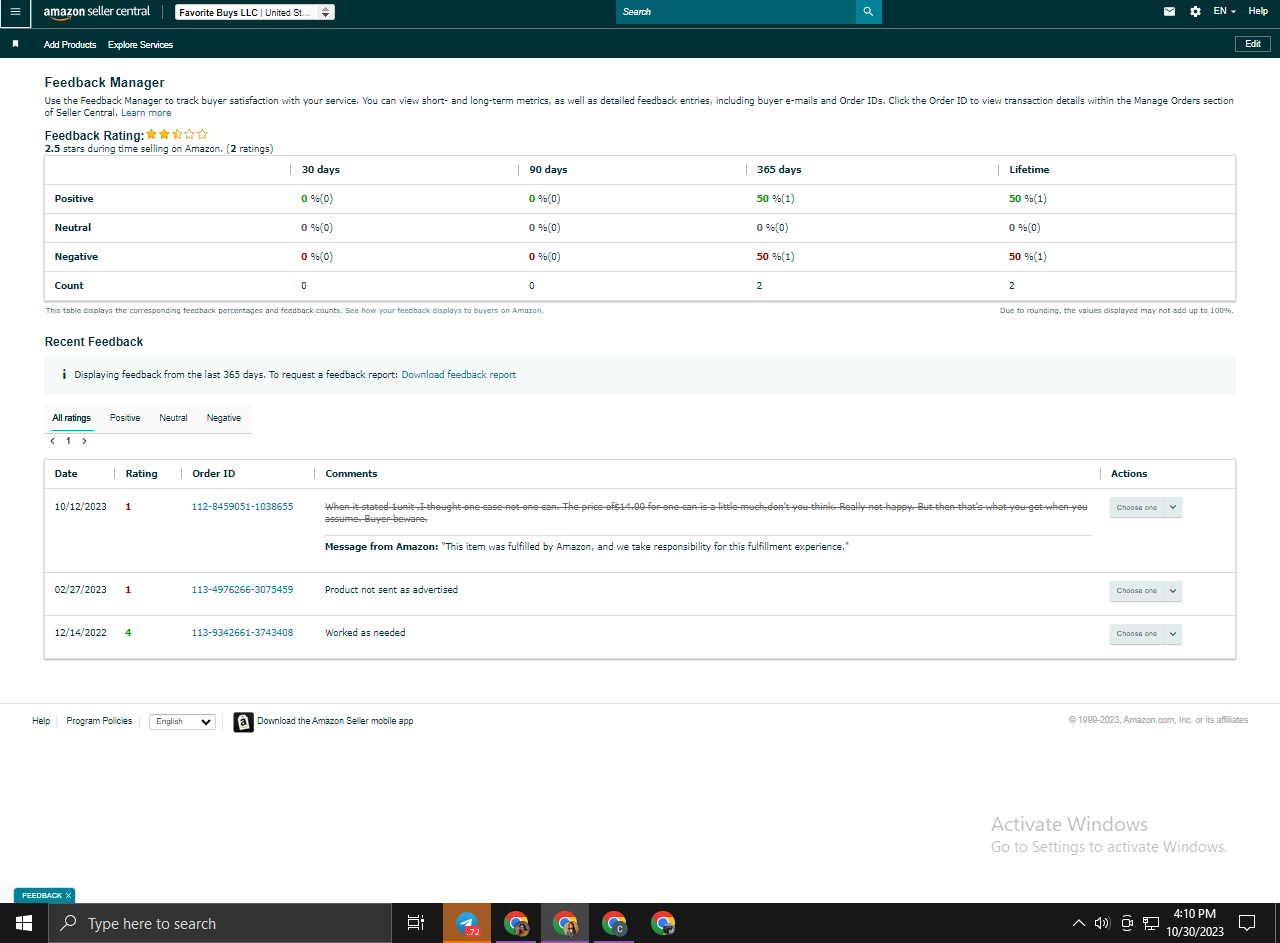
Task: Click See how your feedback displays link
Action: pyautogui.click(x=444, y=311)
